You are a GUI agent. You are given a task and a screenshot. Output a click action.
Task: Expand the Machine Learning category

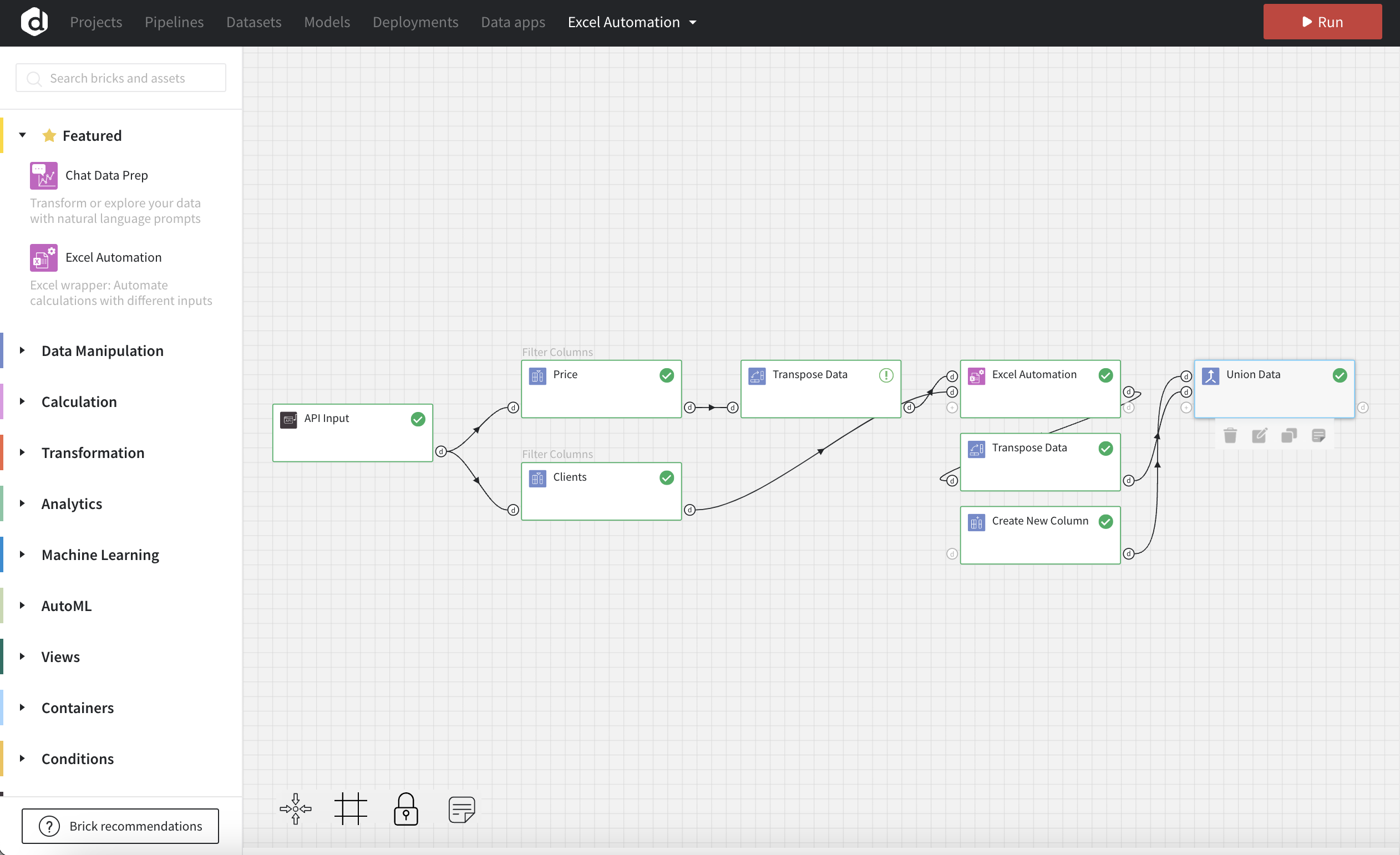(22, 554)
